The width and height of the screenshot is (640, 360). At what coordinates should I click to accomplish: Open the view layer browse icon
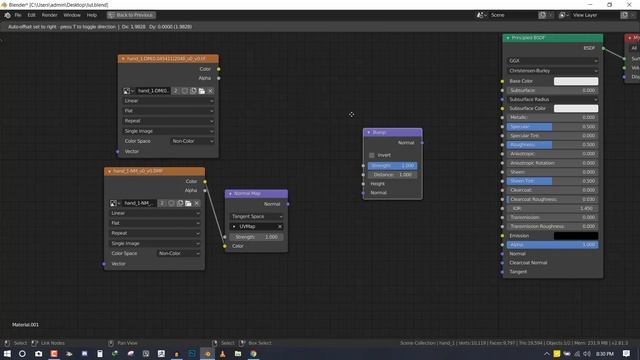pos(564,15)
